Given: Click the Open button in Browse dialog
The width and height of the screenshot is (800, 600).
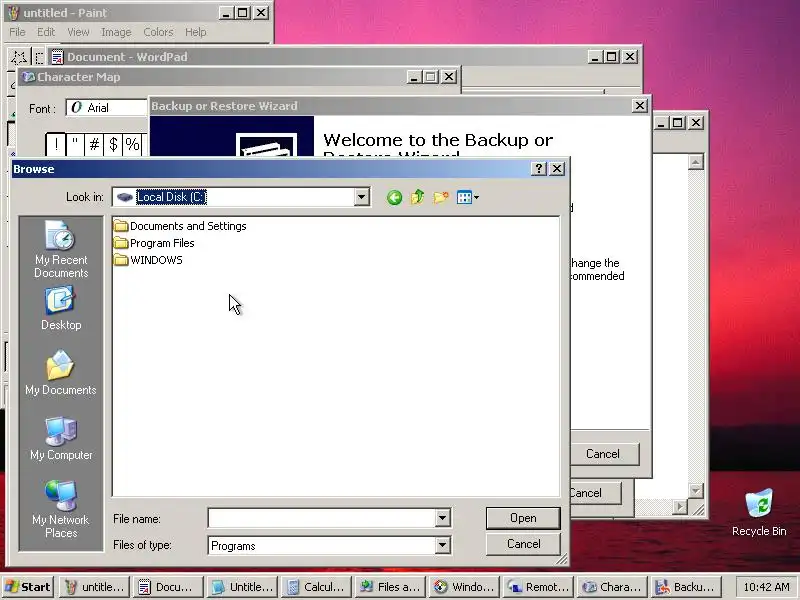Looking at the screenshot, I should [x=523, y=518].
